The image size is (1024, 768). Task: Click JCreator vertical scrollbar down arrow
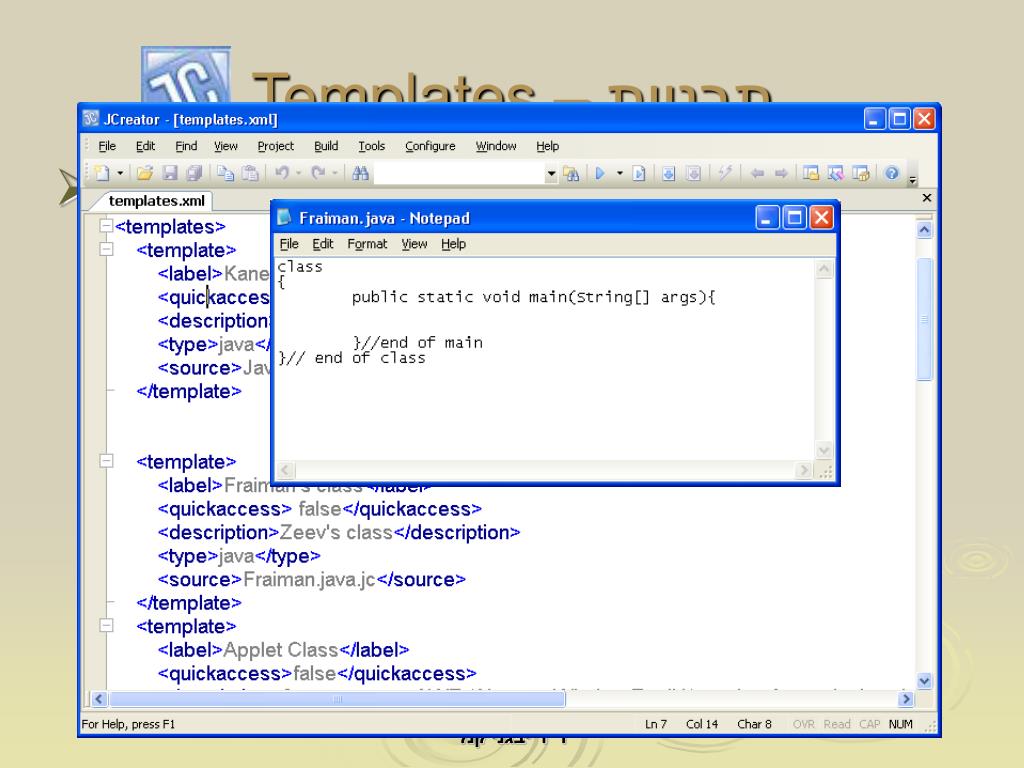pyautogui.click(x=924, y=680)
